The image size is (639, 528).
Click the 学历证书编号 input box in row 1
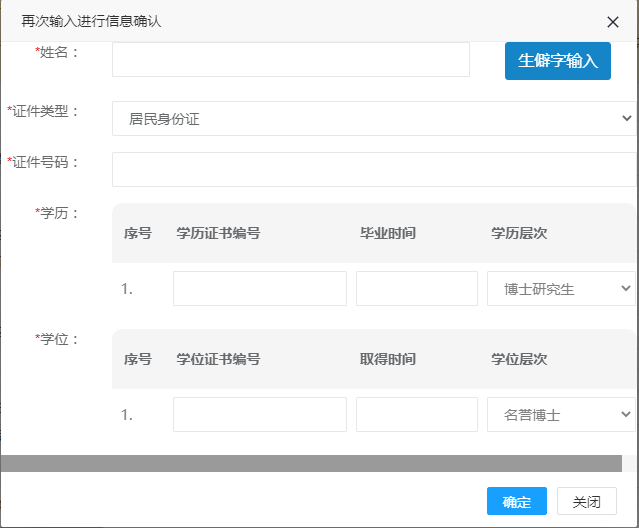(x=260, y=288)
